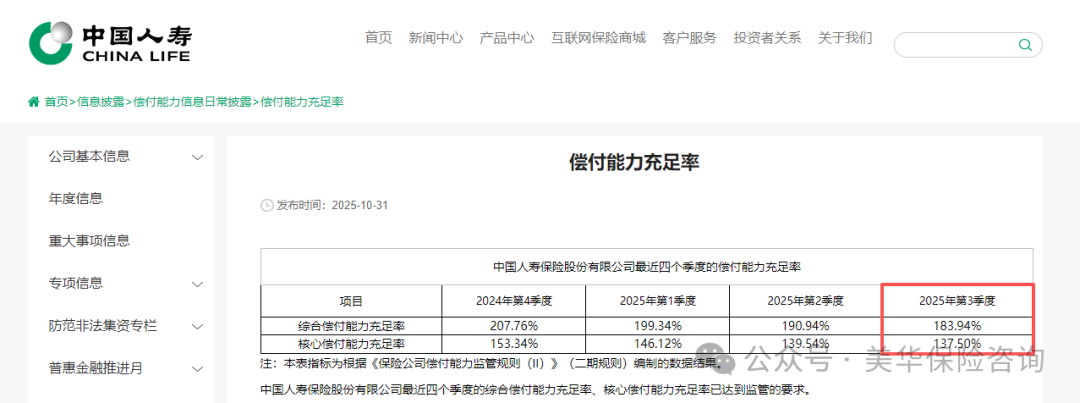Open the 首页 navigation menu
This screenshot has width=1080, height=403.
click(378, 38)
